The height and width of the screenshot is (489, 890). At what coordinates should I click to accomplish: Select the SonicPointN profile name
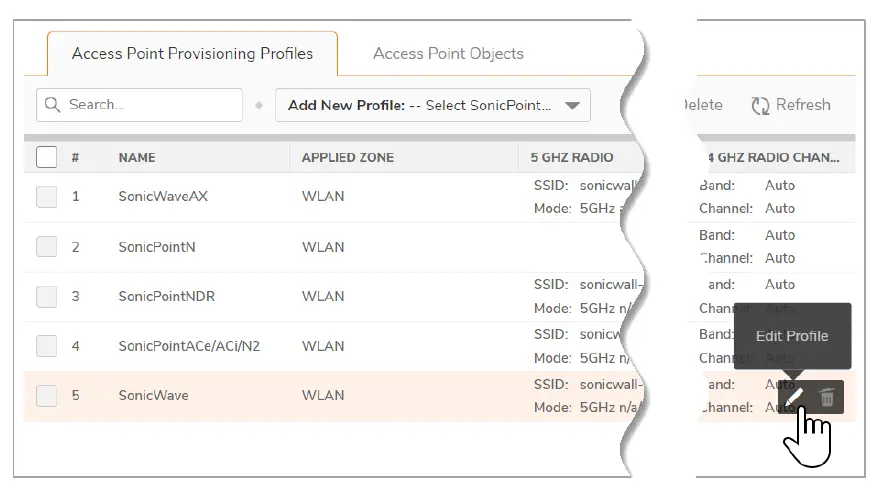157,247
